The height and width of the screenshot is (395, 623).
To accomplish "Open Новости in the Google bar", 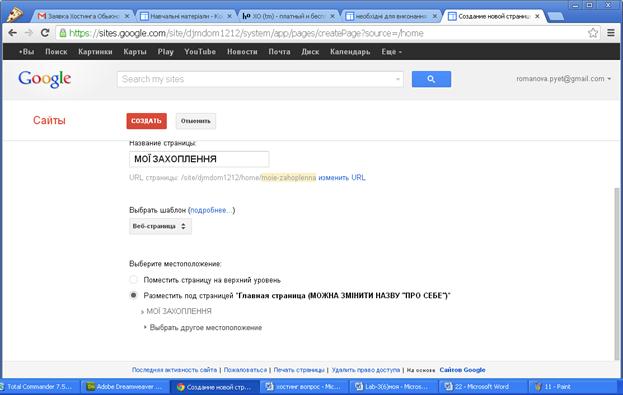I will click(242, 52).
